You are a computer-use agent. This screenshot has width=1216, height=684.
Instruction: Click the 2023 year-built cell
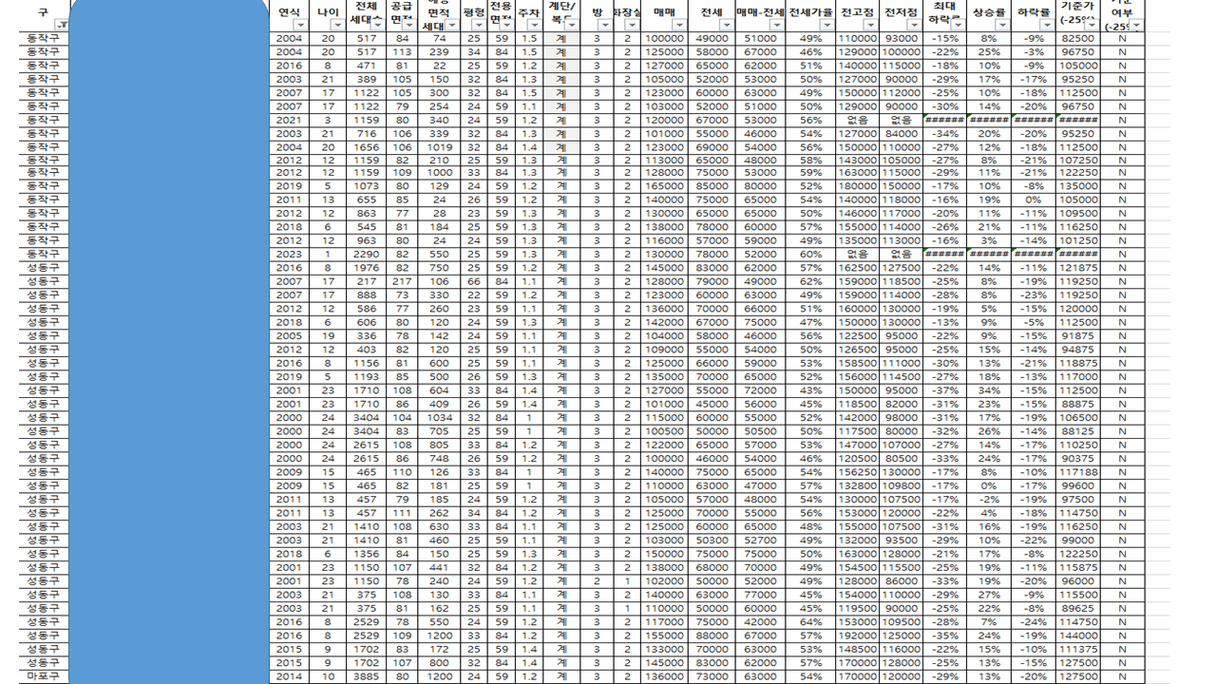click(x=289, y=255)
